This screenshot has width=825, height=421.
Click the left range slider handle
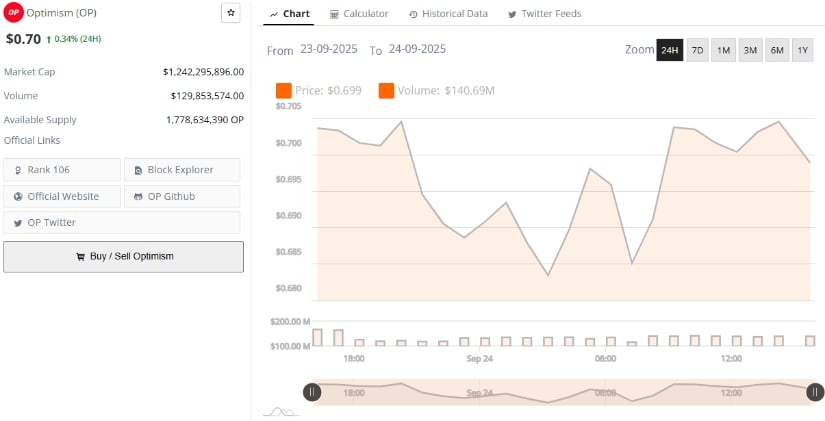pos(312,392)
